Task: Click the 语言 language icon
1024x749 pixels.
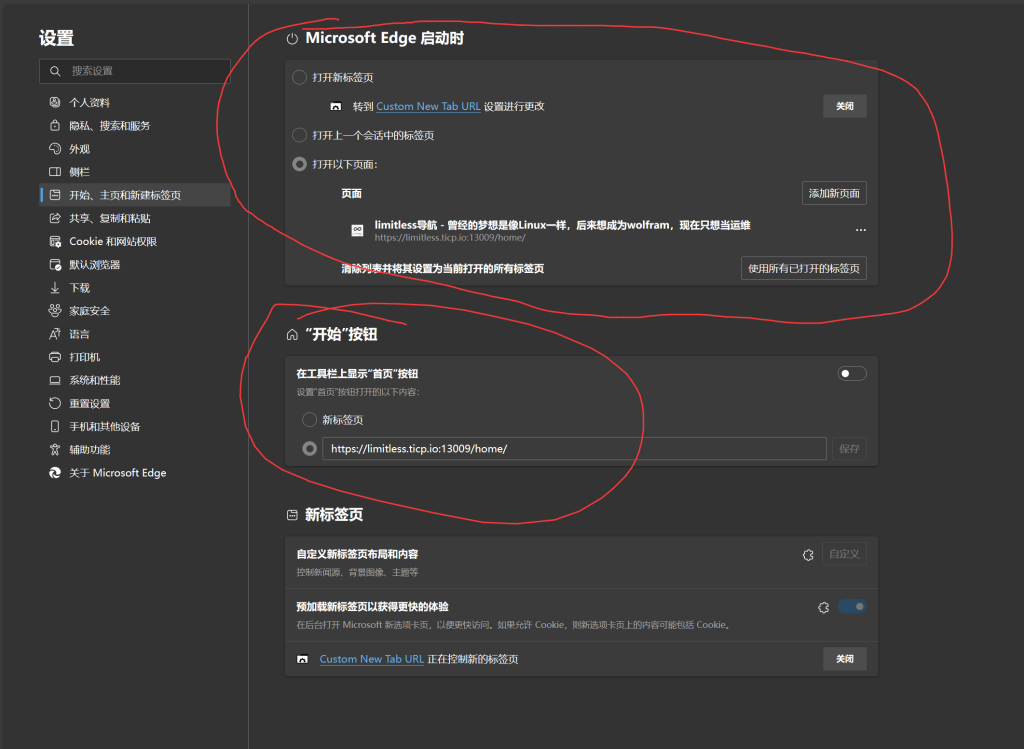Action: tap(55, 334)
